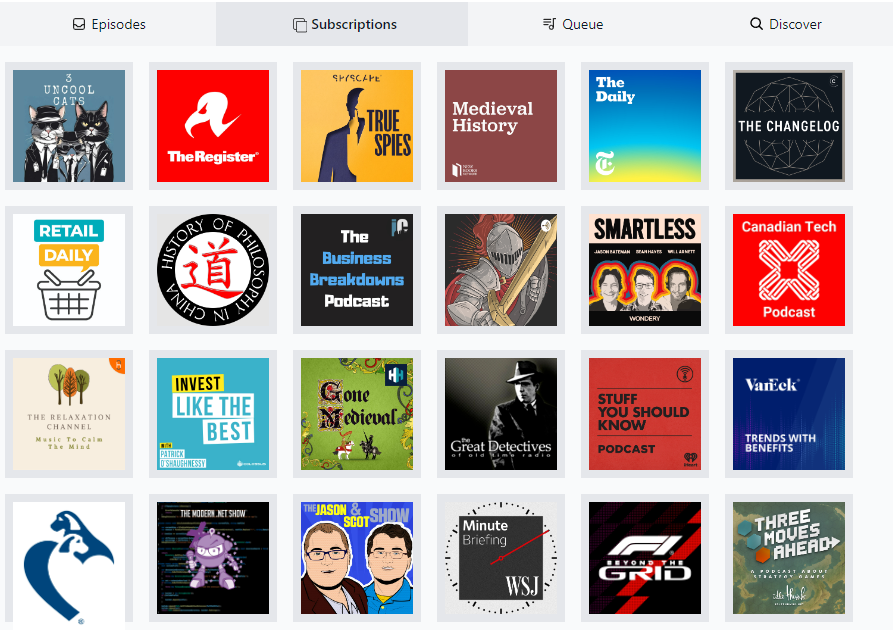Select the True Spies podcast
Viewport: 896px width, 630px height.
click(357, 126)
